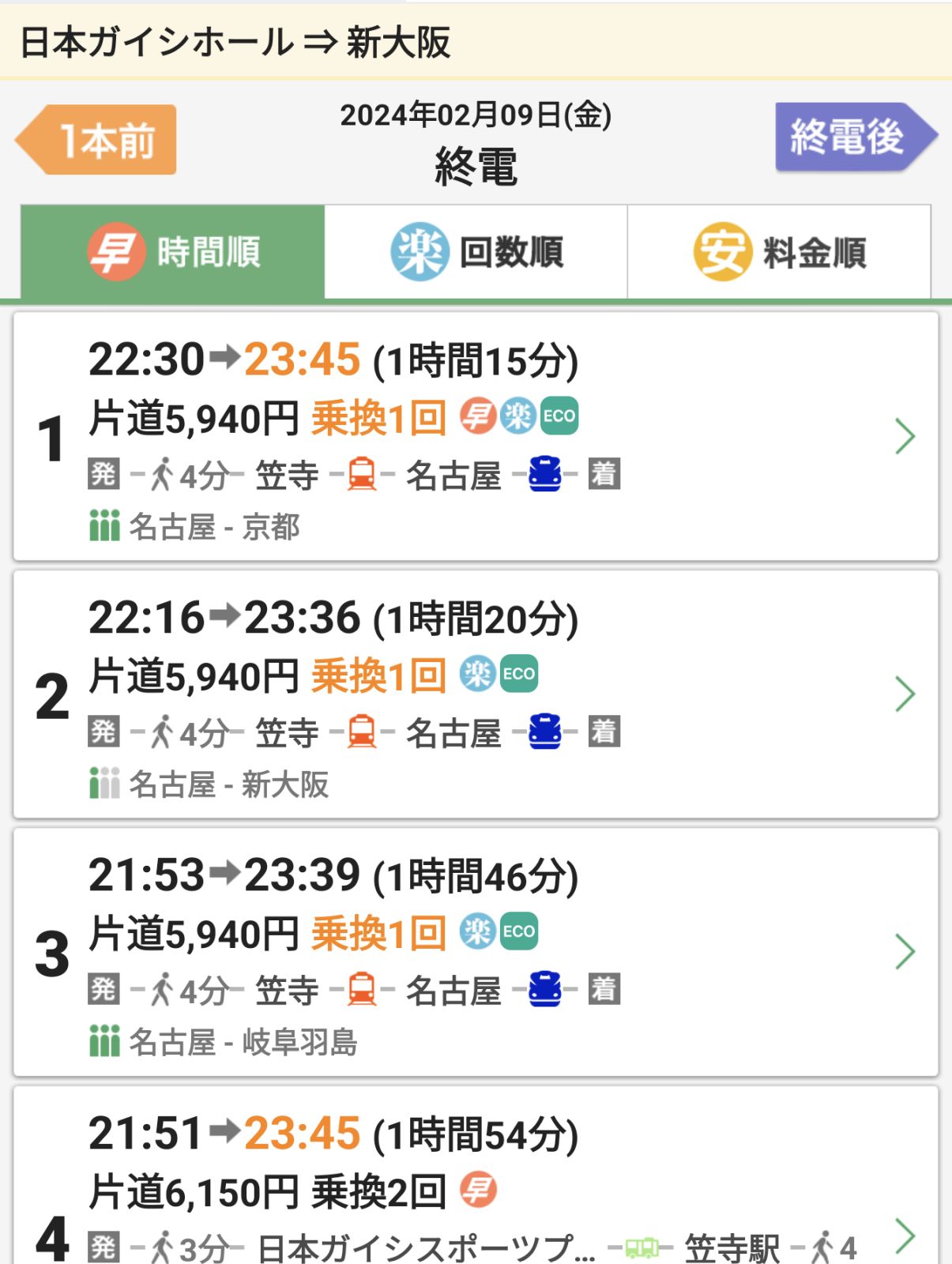The height and width of the screenshot is (1264, 952).
Task: Switch to the 回数順 tab
Action: [x=476, y=252]
